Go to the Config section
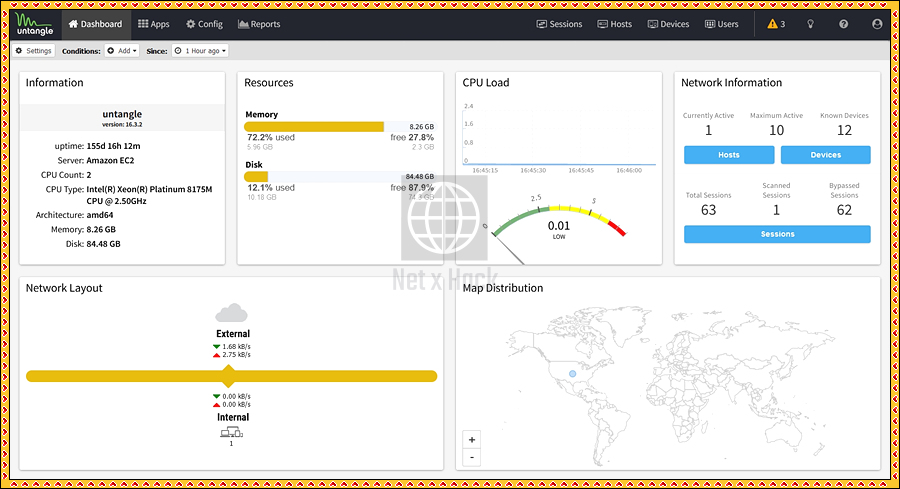This screenshot has height=489, width=900. coord(204,24)
